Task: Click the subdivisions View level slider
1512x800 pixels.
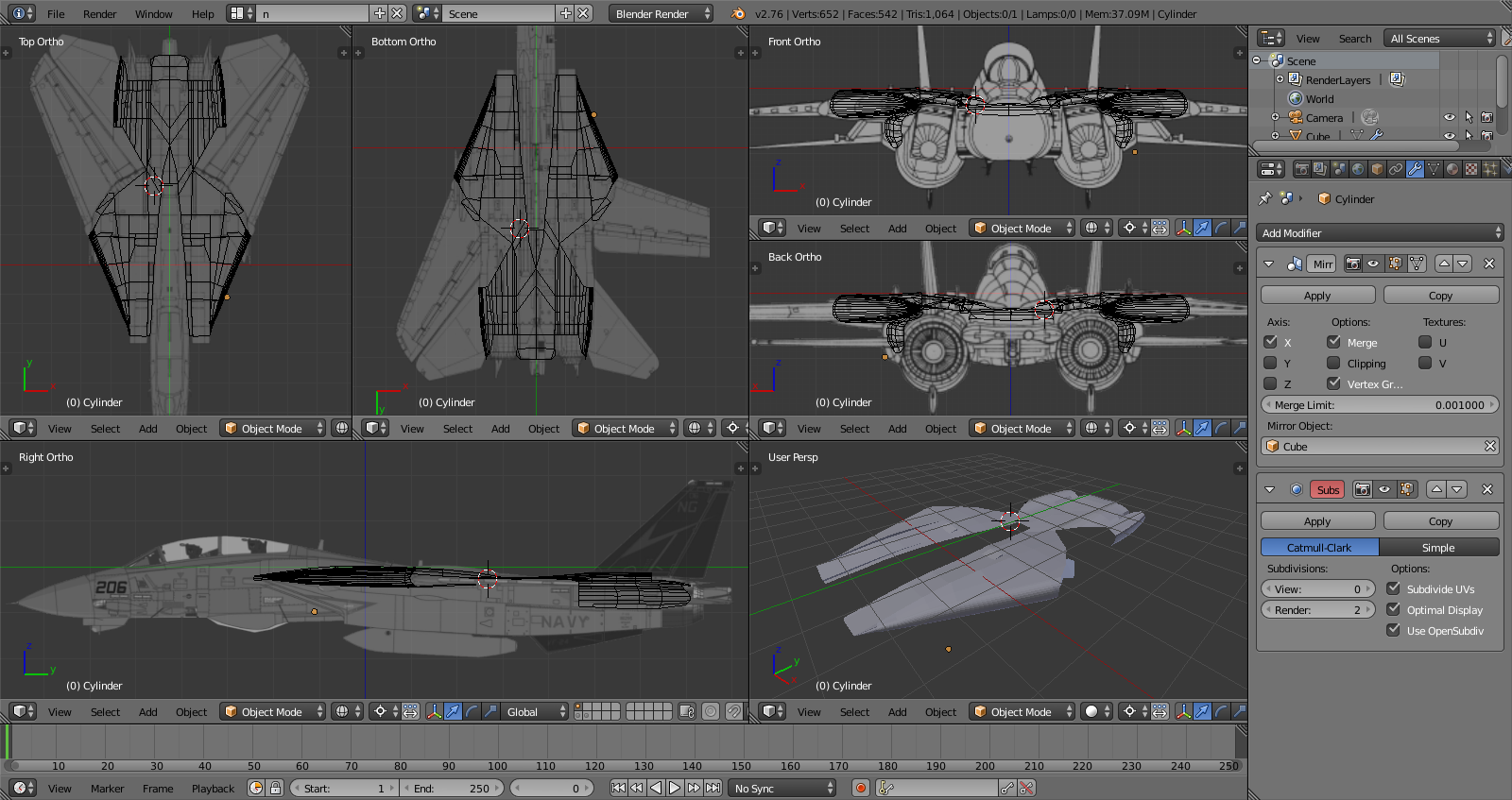Action: [x=1317, y=588]
